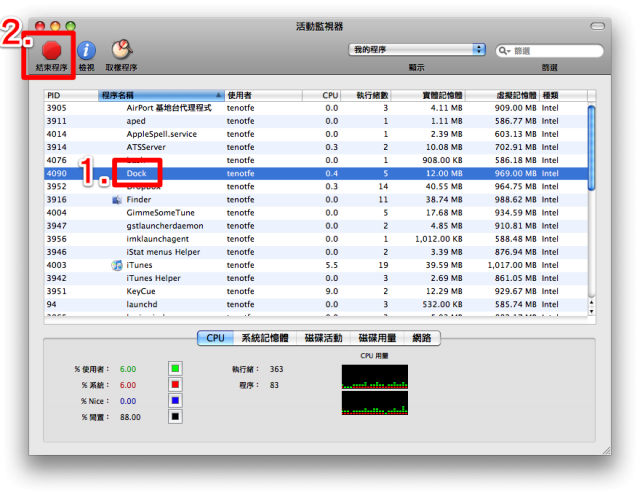The image size is (640, 495).
Task: Sort by real memory column header
Action: click(x=428, y=95)
